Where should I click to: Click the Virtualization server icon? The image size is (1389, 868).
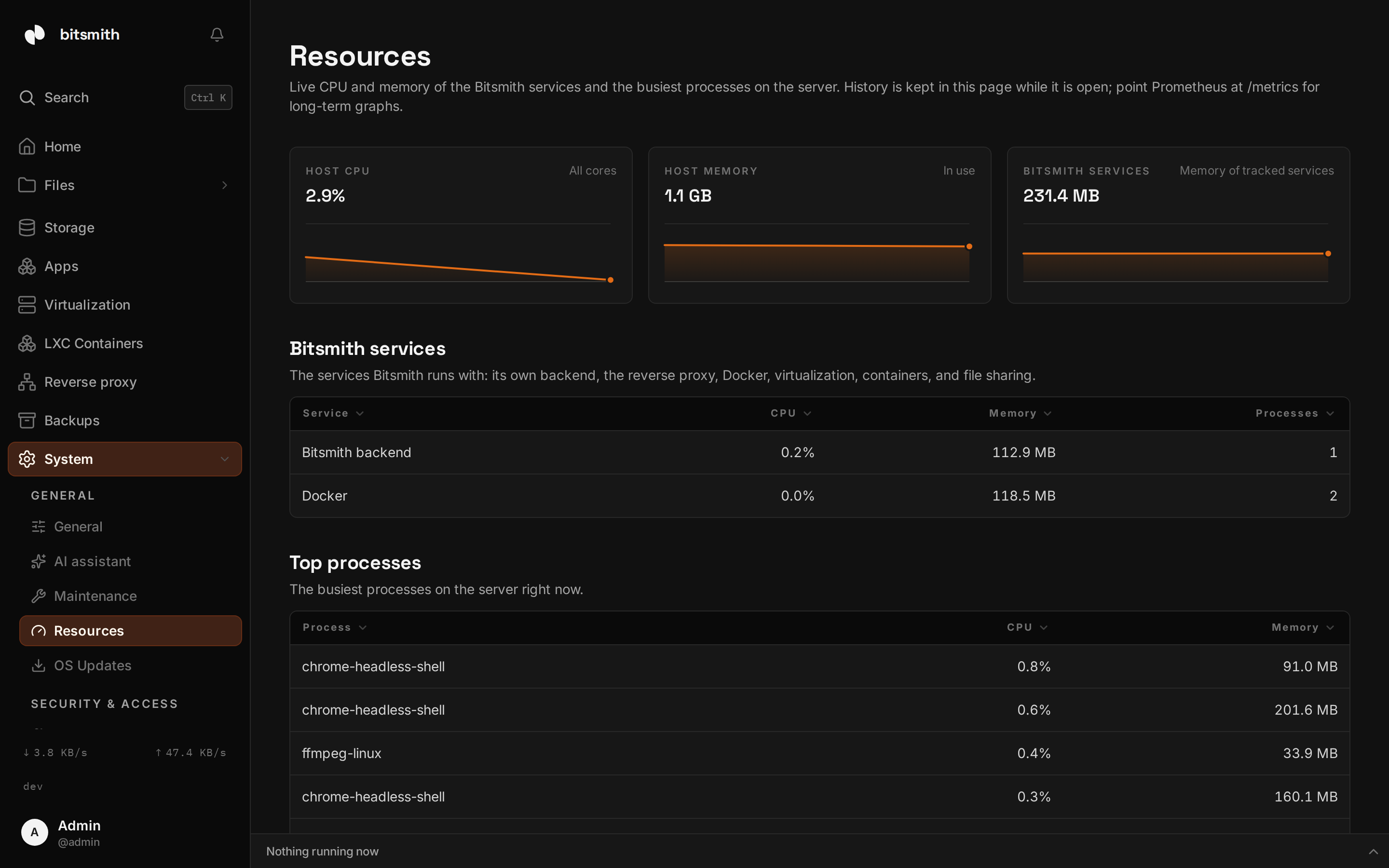(x=27, y=305)
